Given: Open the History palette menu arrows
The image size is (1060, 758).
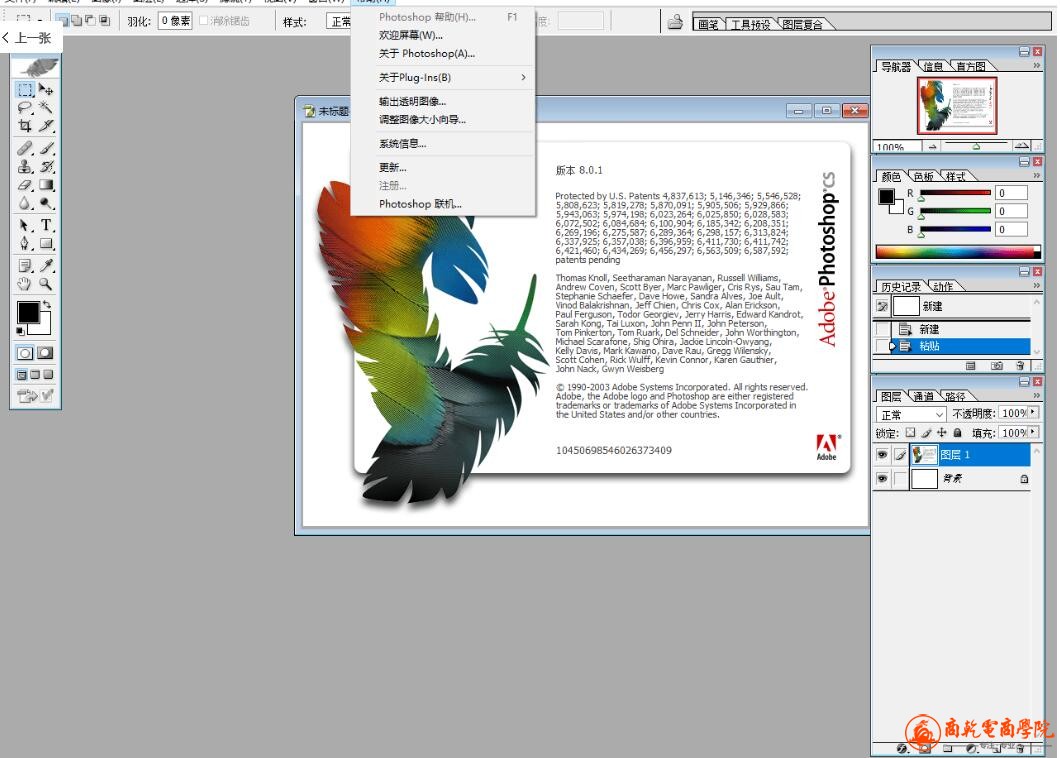Looking at the screenshot, I should pyautogui.click(x=1036, y=286).
